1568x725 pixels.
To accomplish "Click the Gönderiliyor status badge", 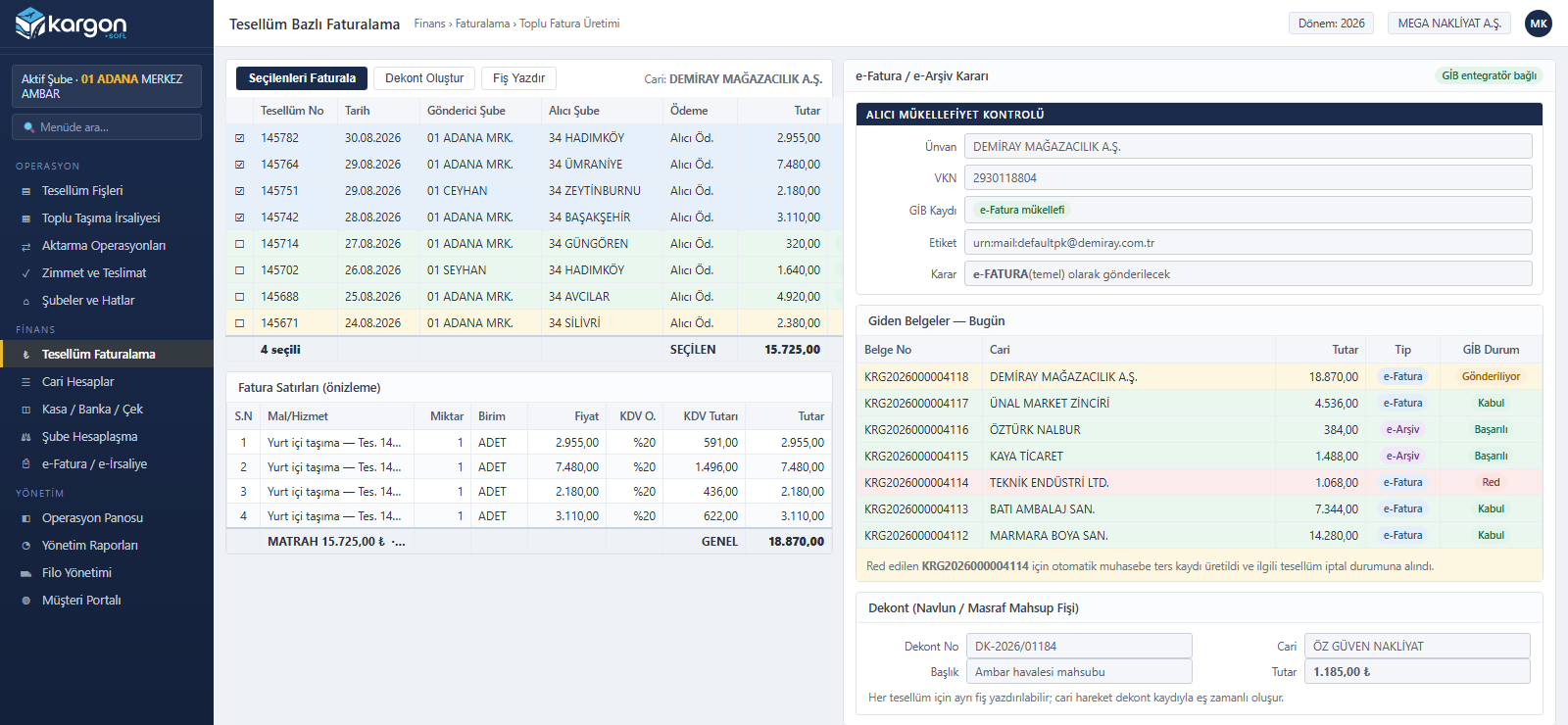I will (x=1491, y=377).
